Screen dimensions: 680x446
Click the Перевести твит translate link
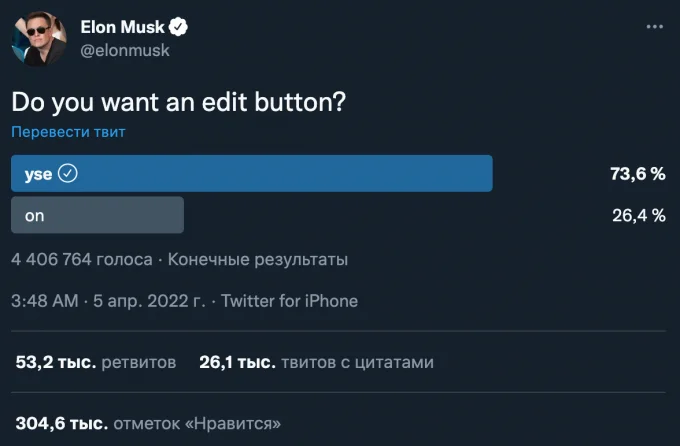tap(68, 131)
